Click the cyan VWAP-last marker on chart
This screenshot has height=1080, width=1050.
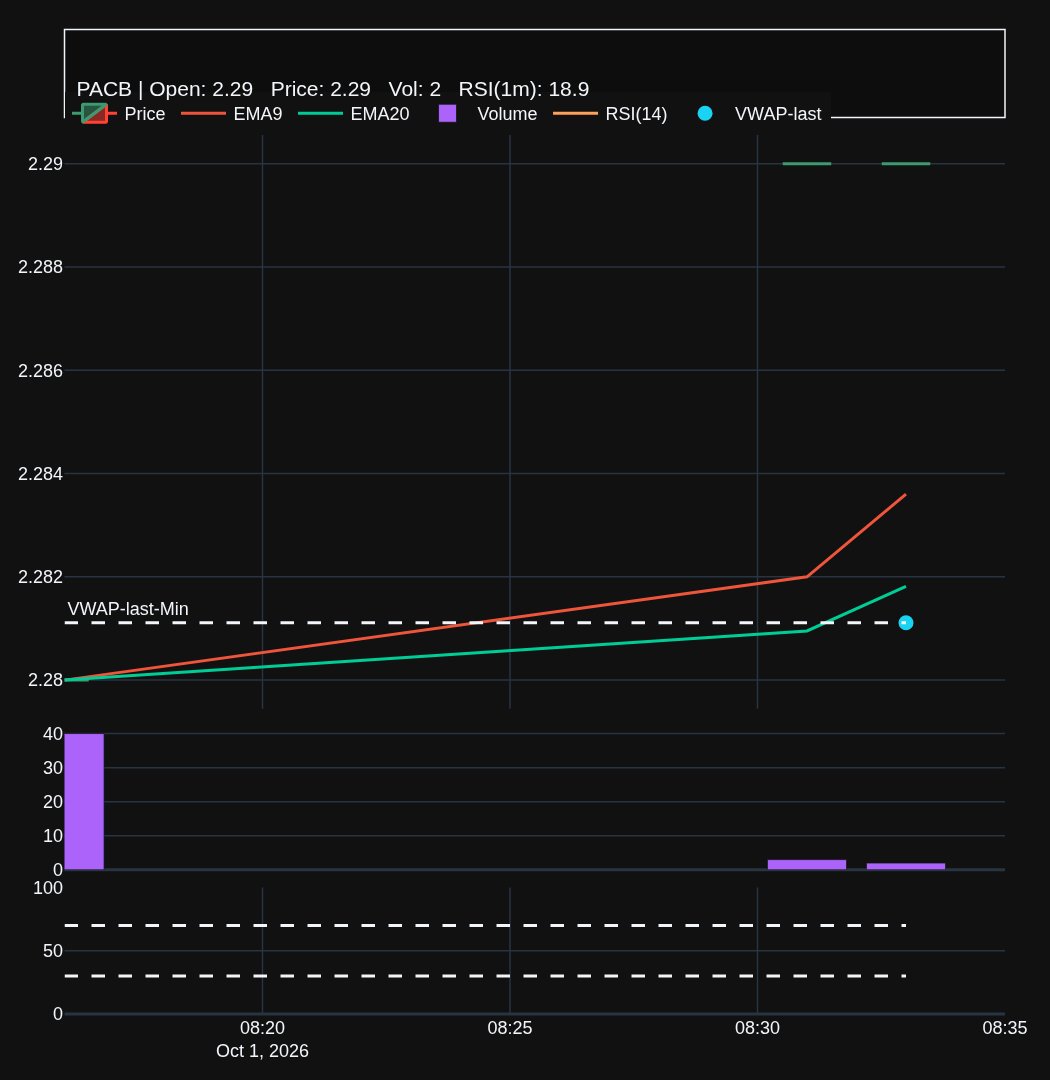pyautogui.click(x=906, y=623)
